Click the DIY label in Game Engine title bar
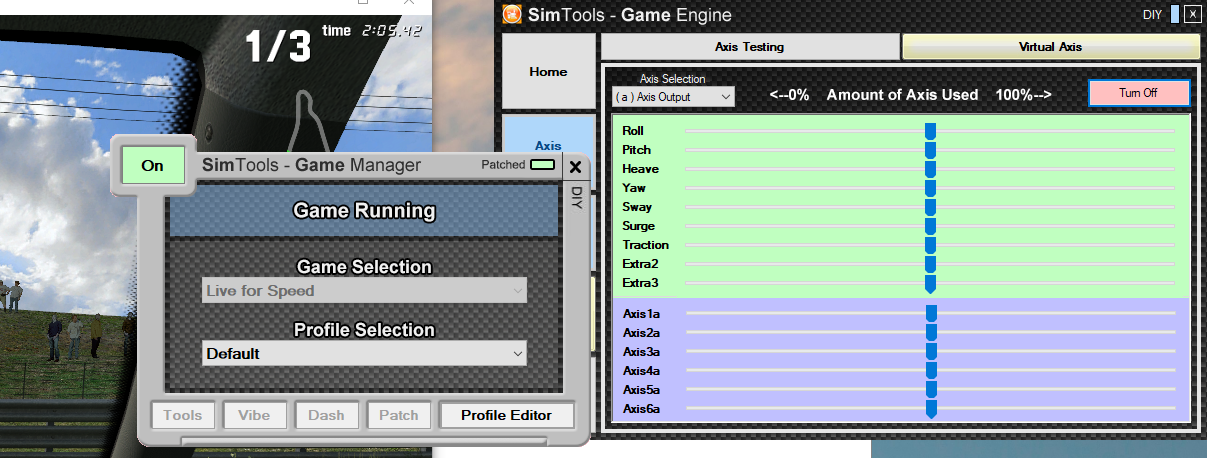The image size is (1207, 458). 1152,15
